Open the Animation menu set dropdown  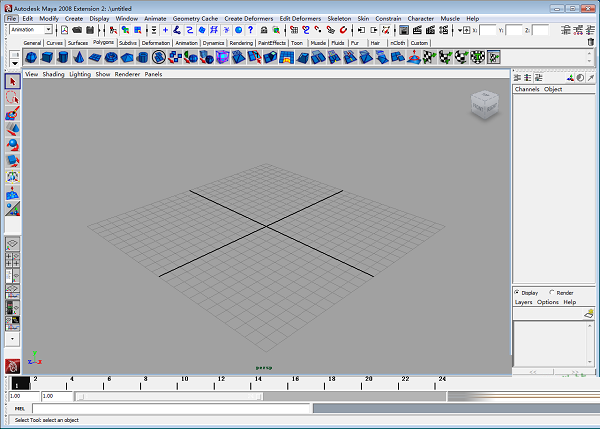31,30
